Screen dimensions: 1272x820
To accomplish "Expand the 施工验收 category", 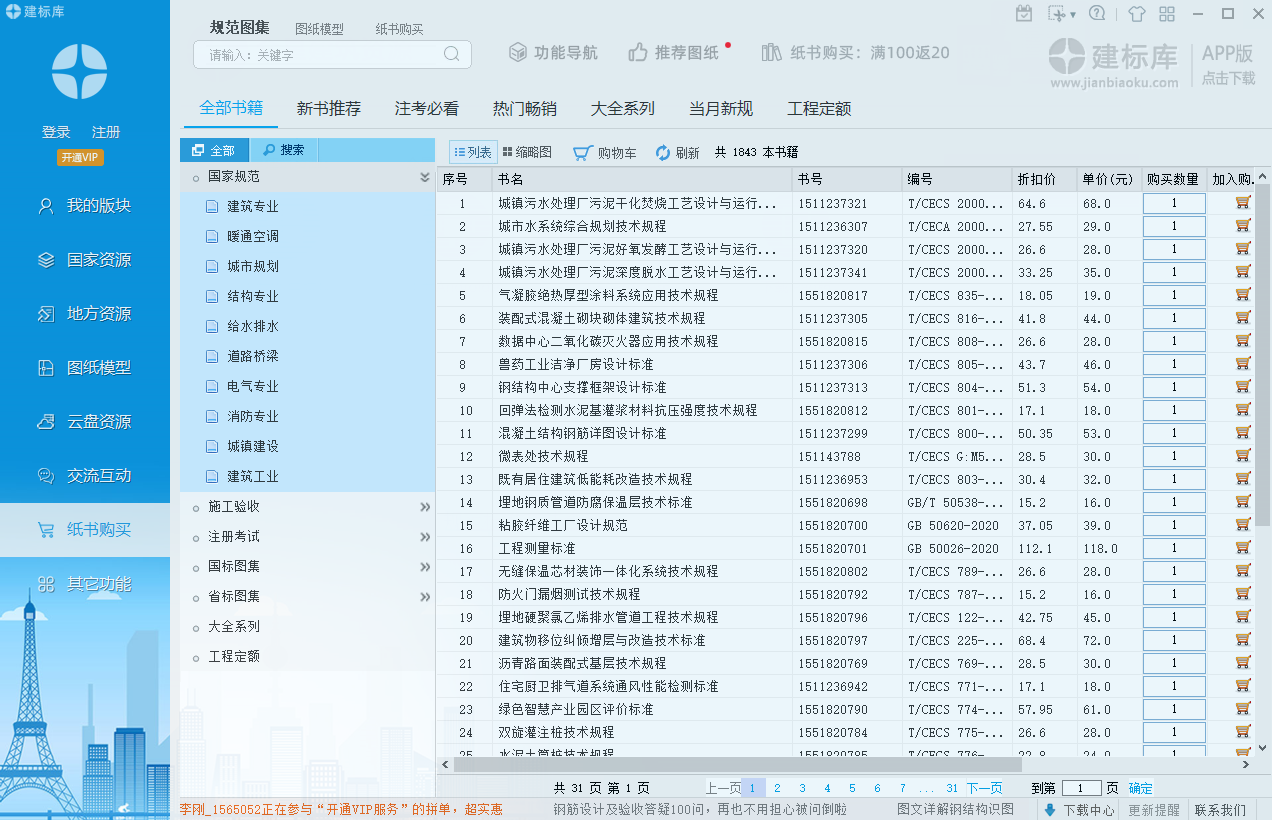I will [x=424, y=507].
